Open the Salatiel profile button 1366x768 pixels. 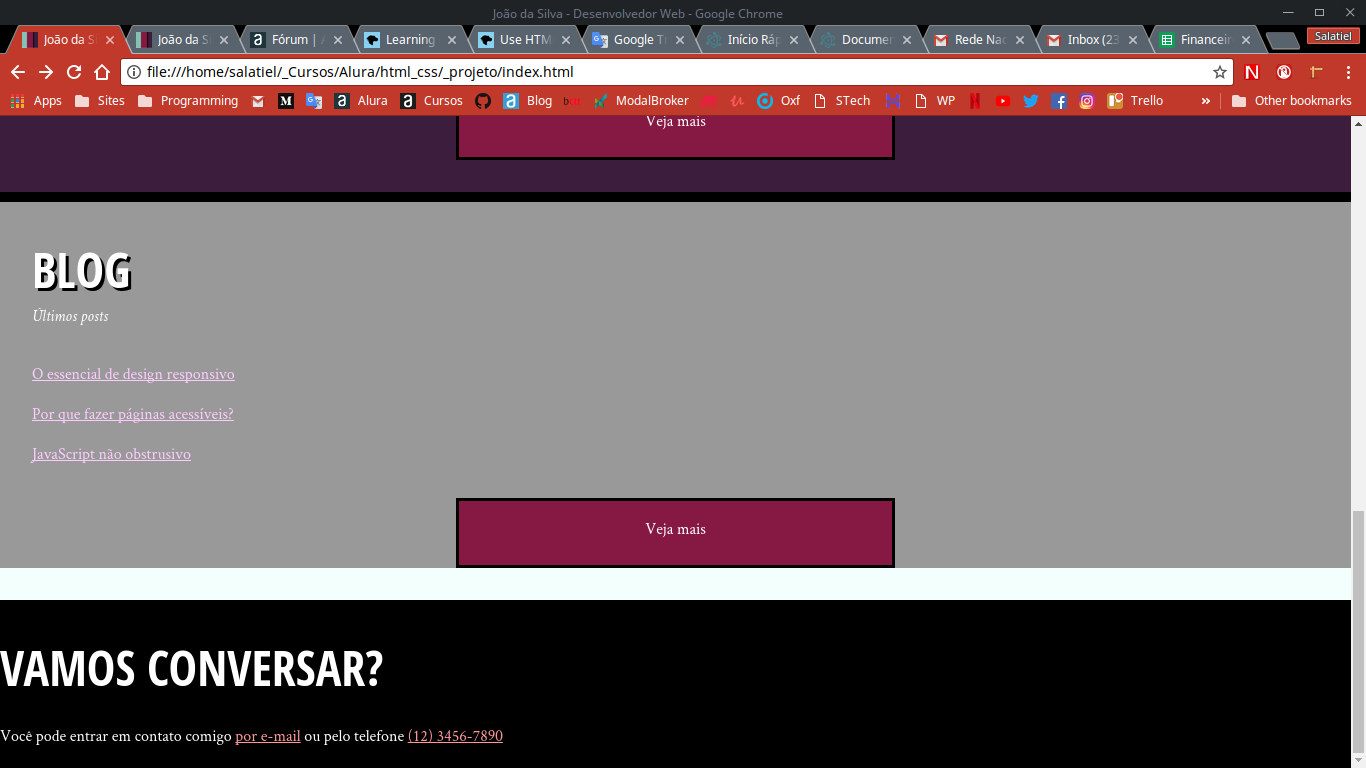pos(1333,36)
